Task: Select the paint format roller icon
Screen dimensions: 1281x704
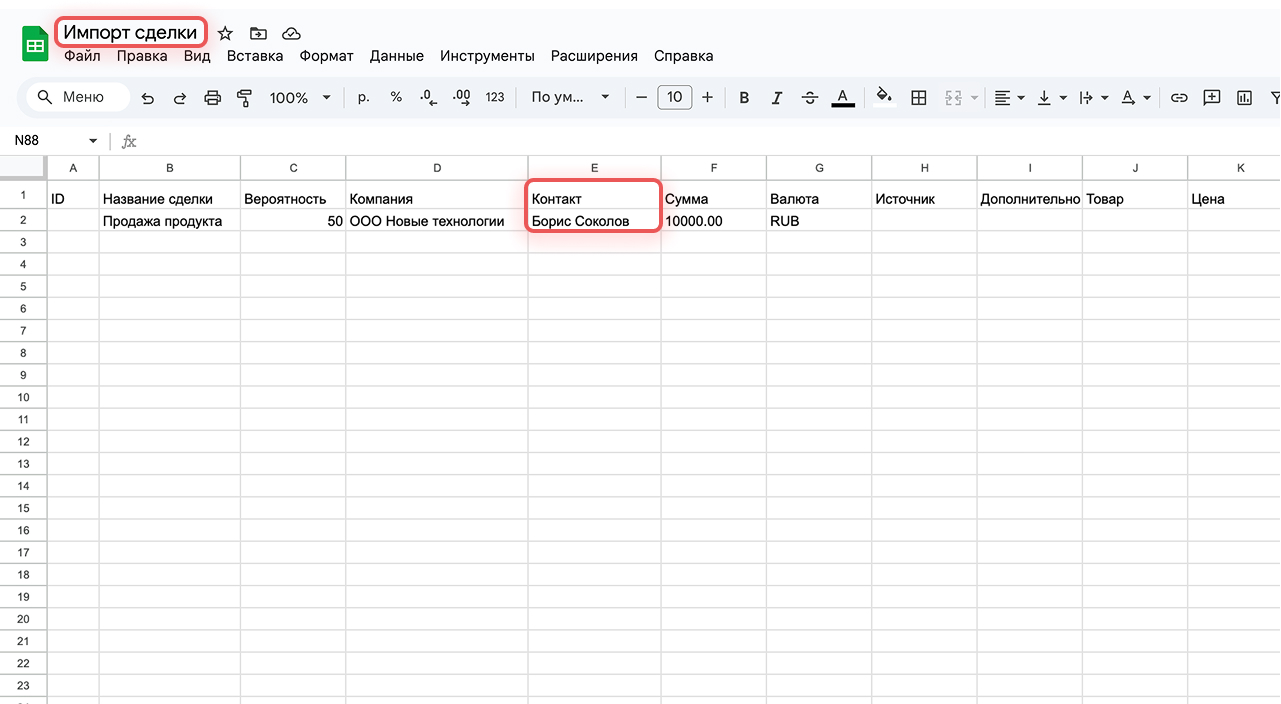Action: point(244,97)
